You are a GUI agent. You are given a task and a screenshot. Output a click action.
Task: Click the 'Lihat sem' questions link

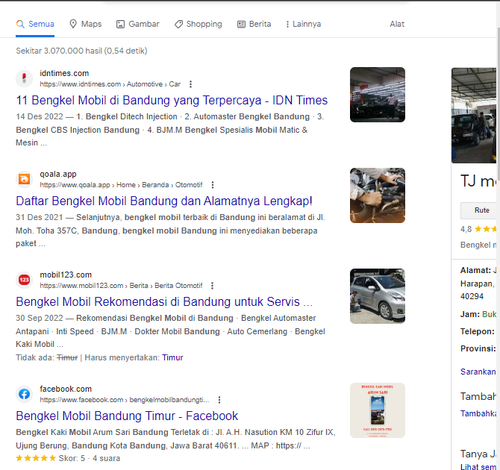[478, 467]
